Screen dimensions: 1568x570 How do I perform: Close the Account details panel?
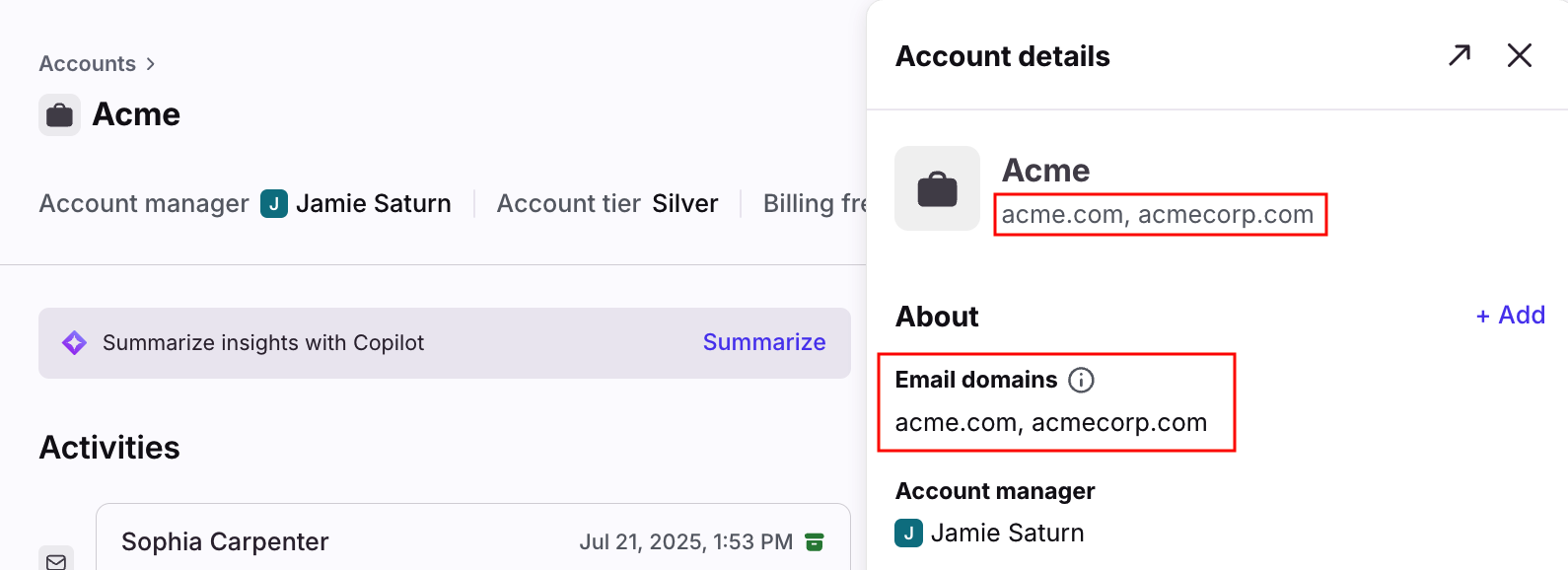pyautogui.click(x=1520, y=55)
